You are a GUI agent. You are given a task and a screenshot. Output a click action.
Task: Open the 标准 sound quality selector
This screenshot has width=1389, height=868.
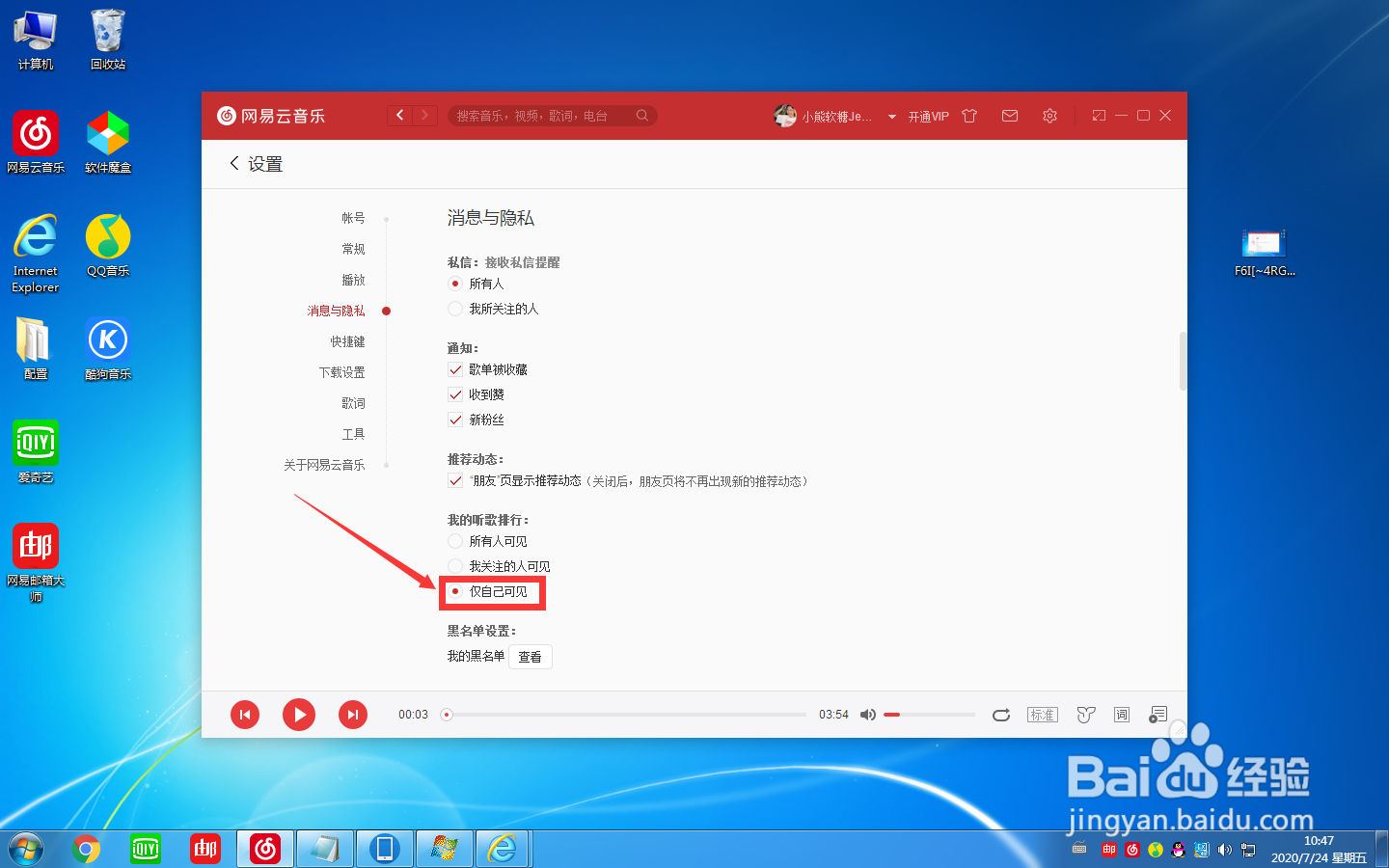click(x=1043, y=715)
